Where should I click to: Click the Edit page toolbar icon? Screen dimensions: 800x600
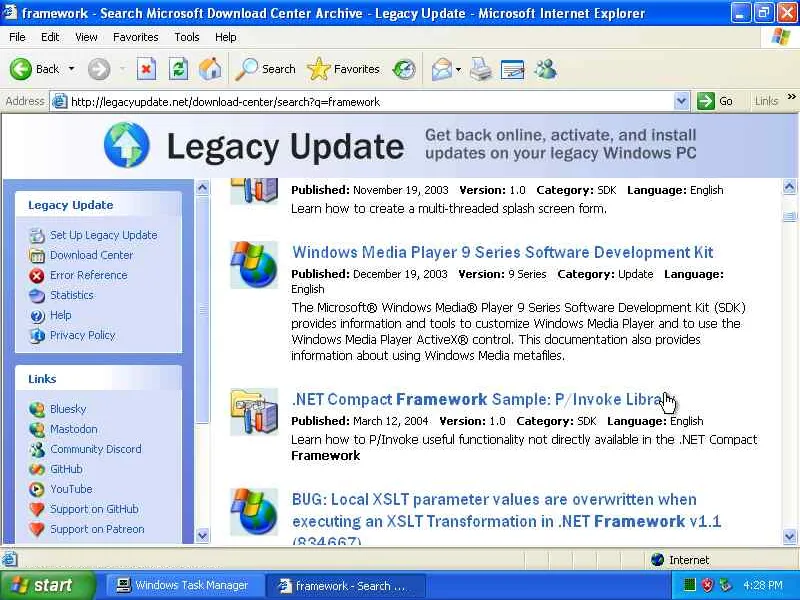tap(512, 69)
